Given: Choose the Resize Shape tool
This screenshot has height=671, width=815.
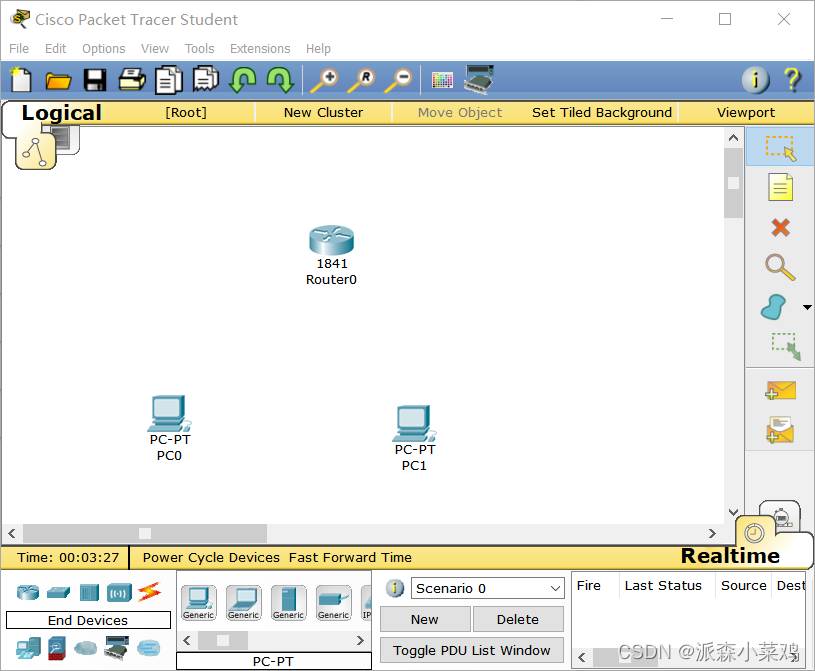Looking at the screenshot, I should click(785, 346).
